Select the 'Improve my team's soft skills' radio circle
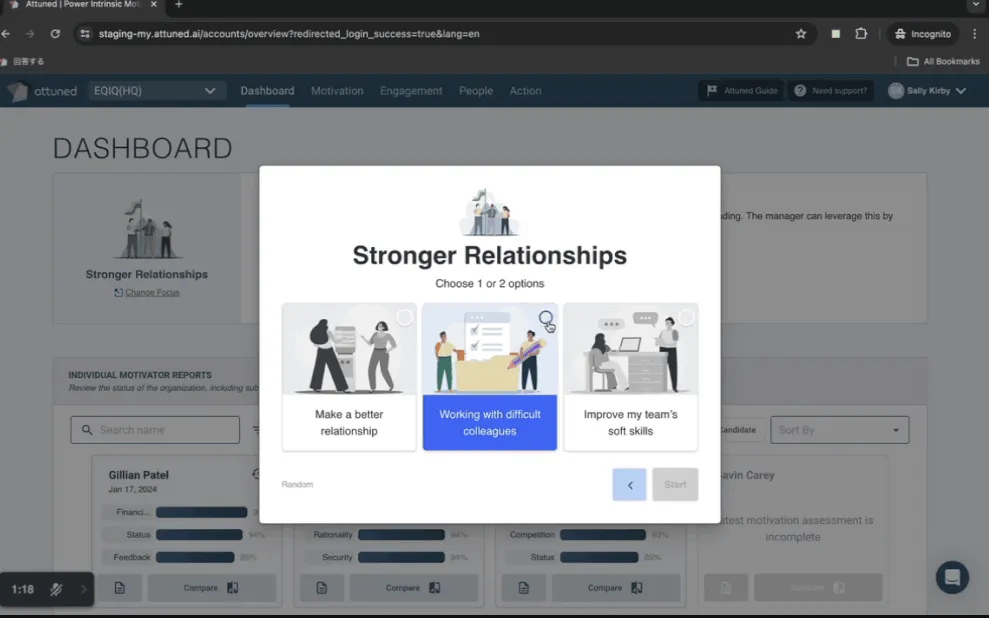Image resolution: width=989 pixels, height=618 pixels. [x=686, y=318]
